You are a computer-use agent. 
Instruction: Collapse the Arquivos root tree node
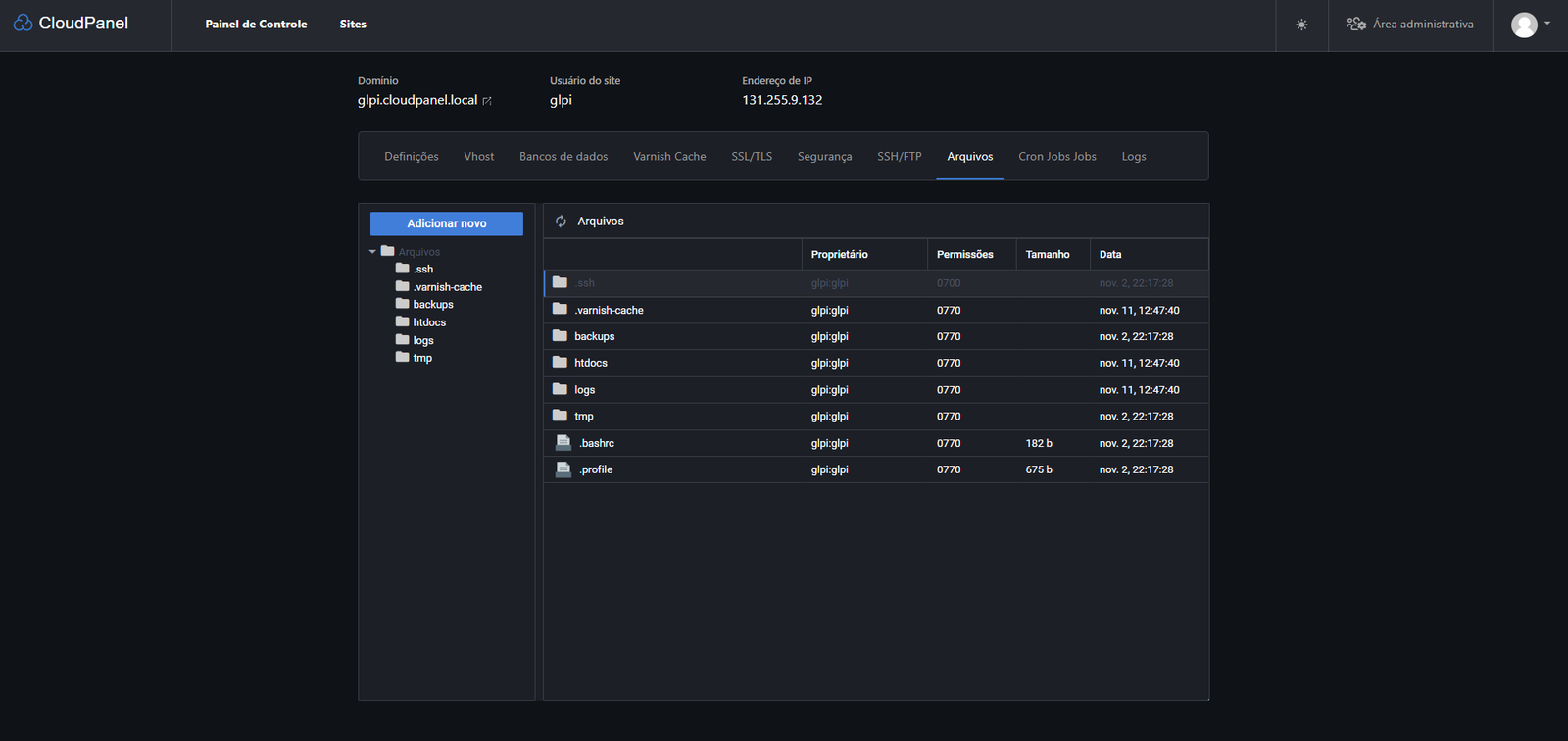[x=372, y=252]
